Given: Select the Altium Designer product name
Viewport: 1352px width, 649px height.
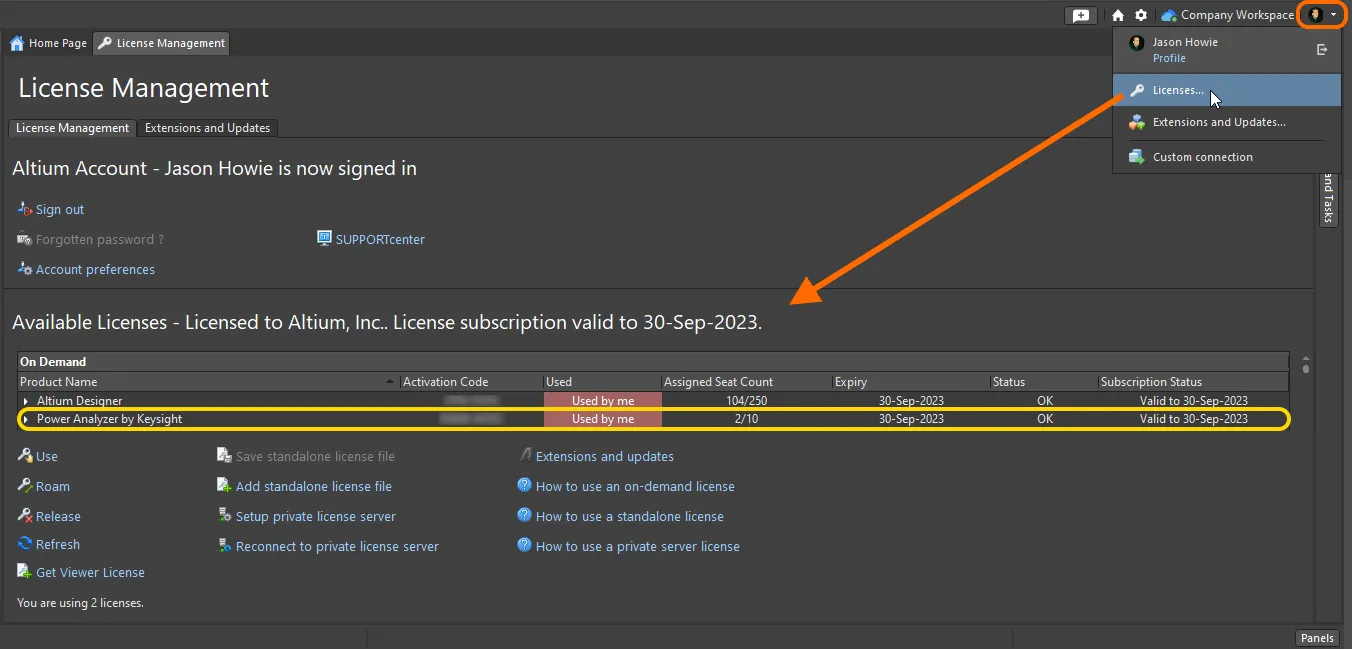Looking at the screenshot, I should tap(80, 401).
